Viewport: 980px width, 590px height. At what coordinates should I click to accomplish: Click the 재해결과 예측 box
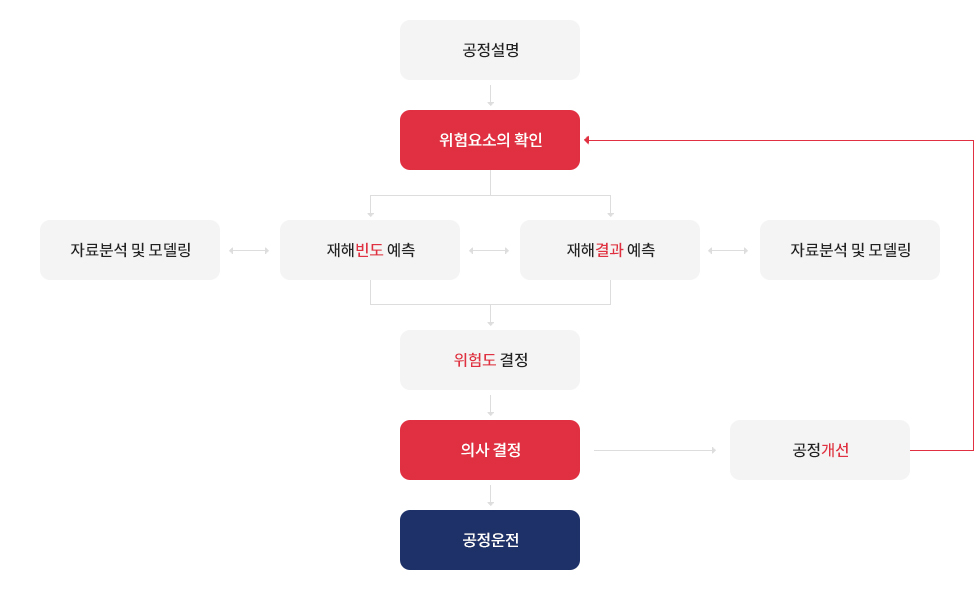pyautogui.click(x=610, y=250)
